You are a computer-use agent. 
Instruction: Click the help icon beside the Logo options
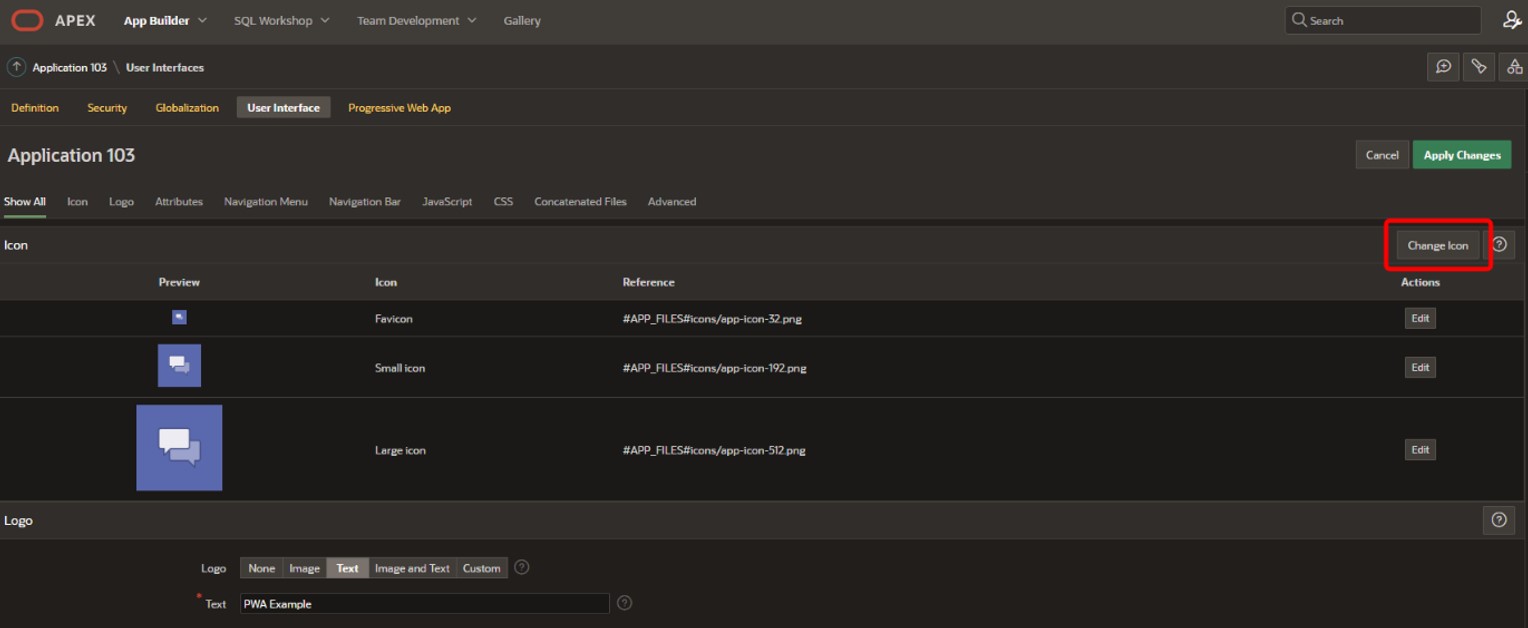[x=521, y=568]
